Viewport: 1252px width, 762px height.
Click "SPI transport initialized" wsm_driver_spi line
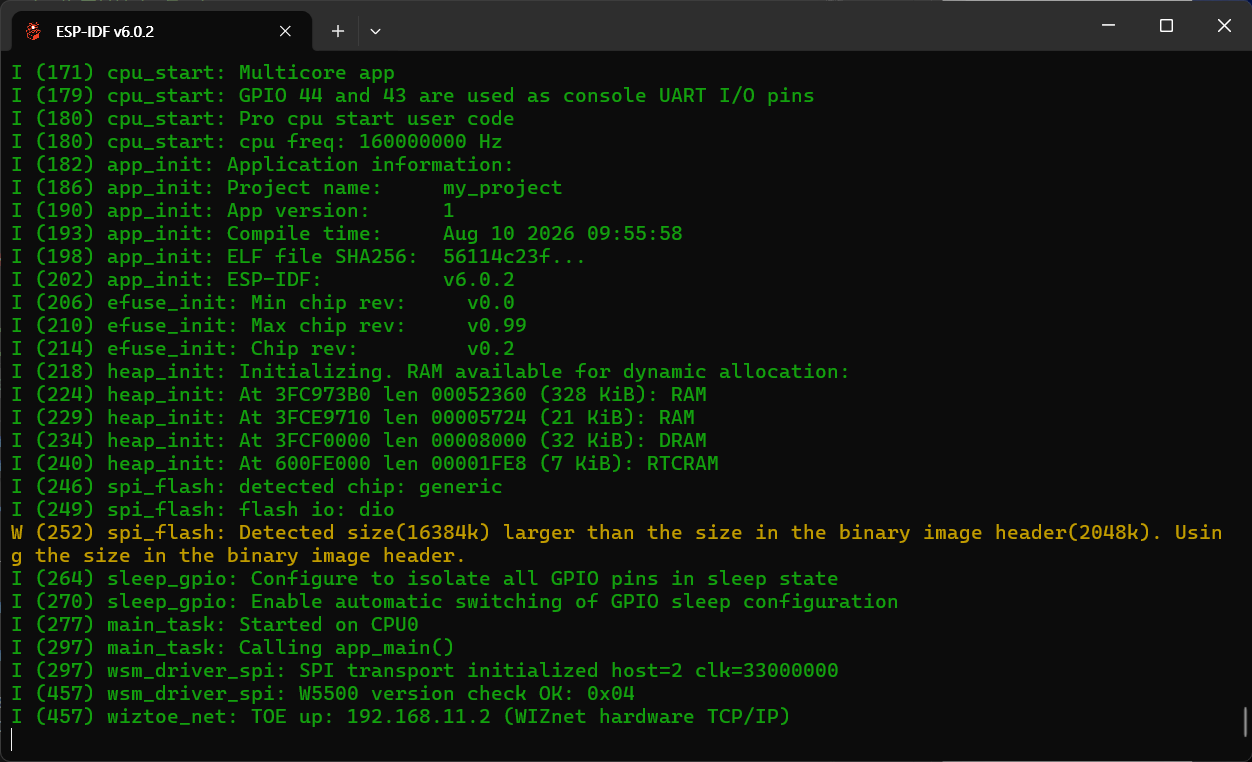(424, 671)
